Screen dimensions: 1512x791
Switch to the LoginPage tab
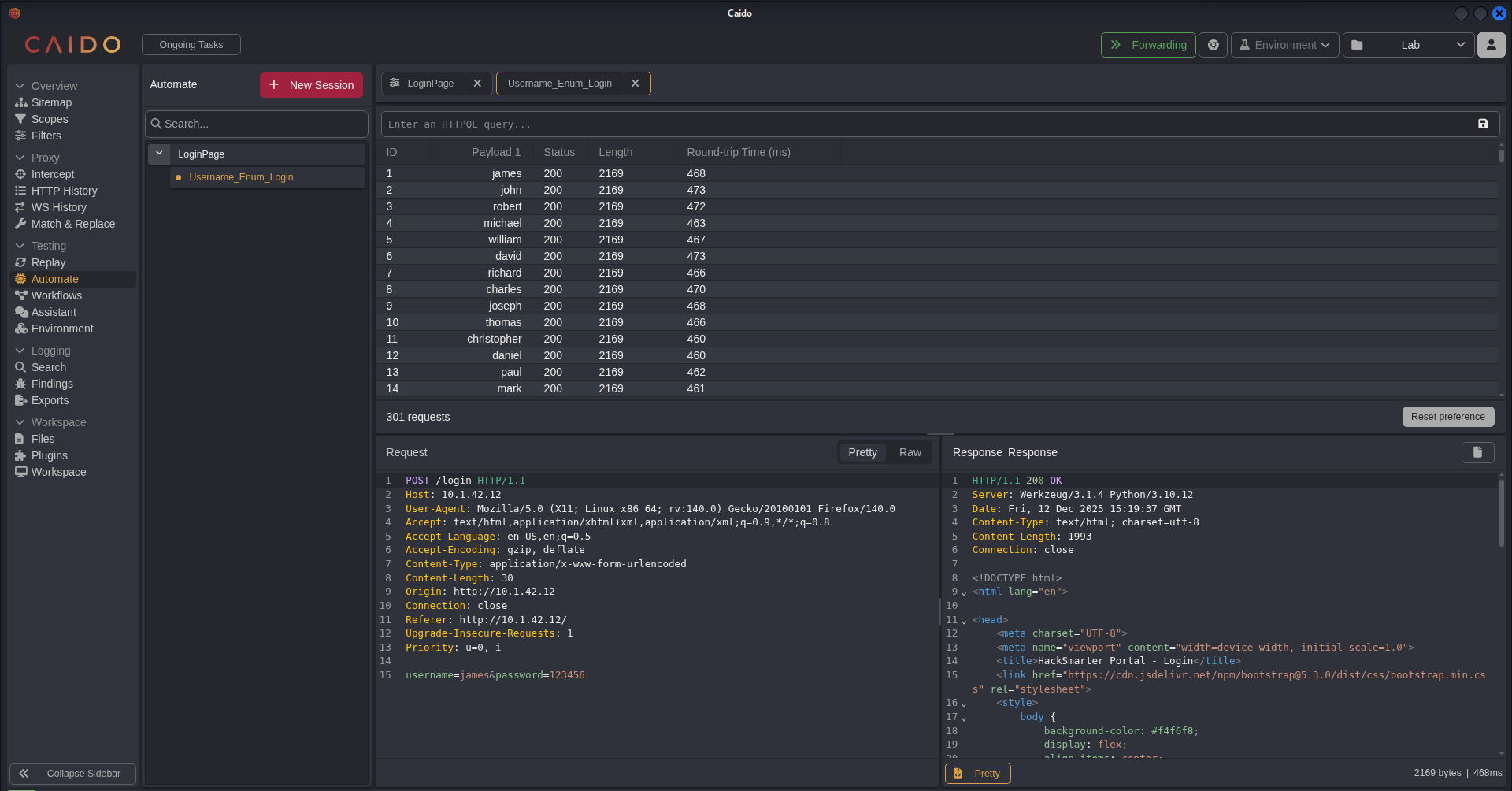tap(430, 84)
